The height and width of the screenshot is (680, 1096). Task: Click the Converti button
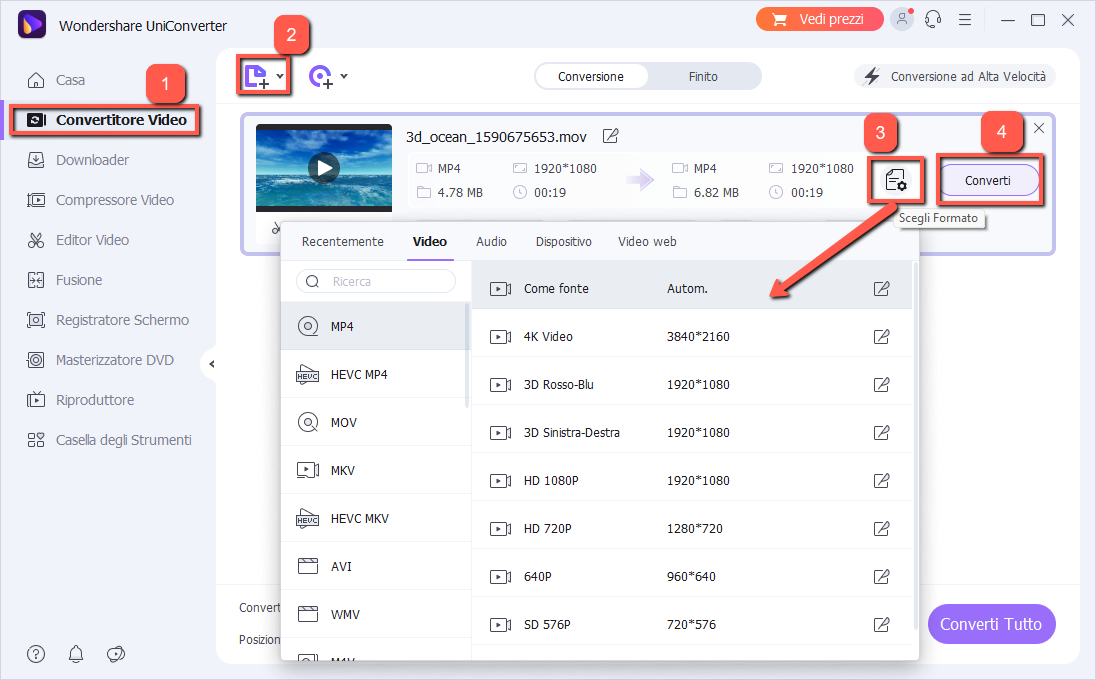tap(988, 181)
